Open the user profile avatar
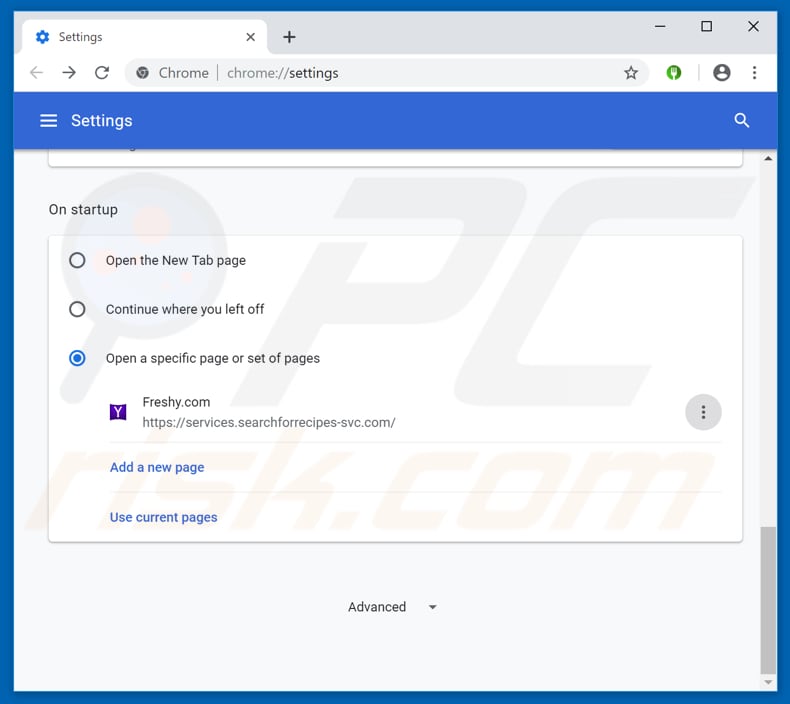The image size is (790, 704). (721, 73)
